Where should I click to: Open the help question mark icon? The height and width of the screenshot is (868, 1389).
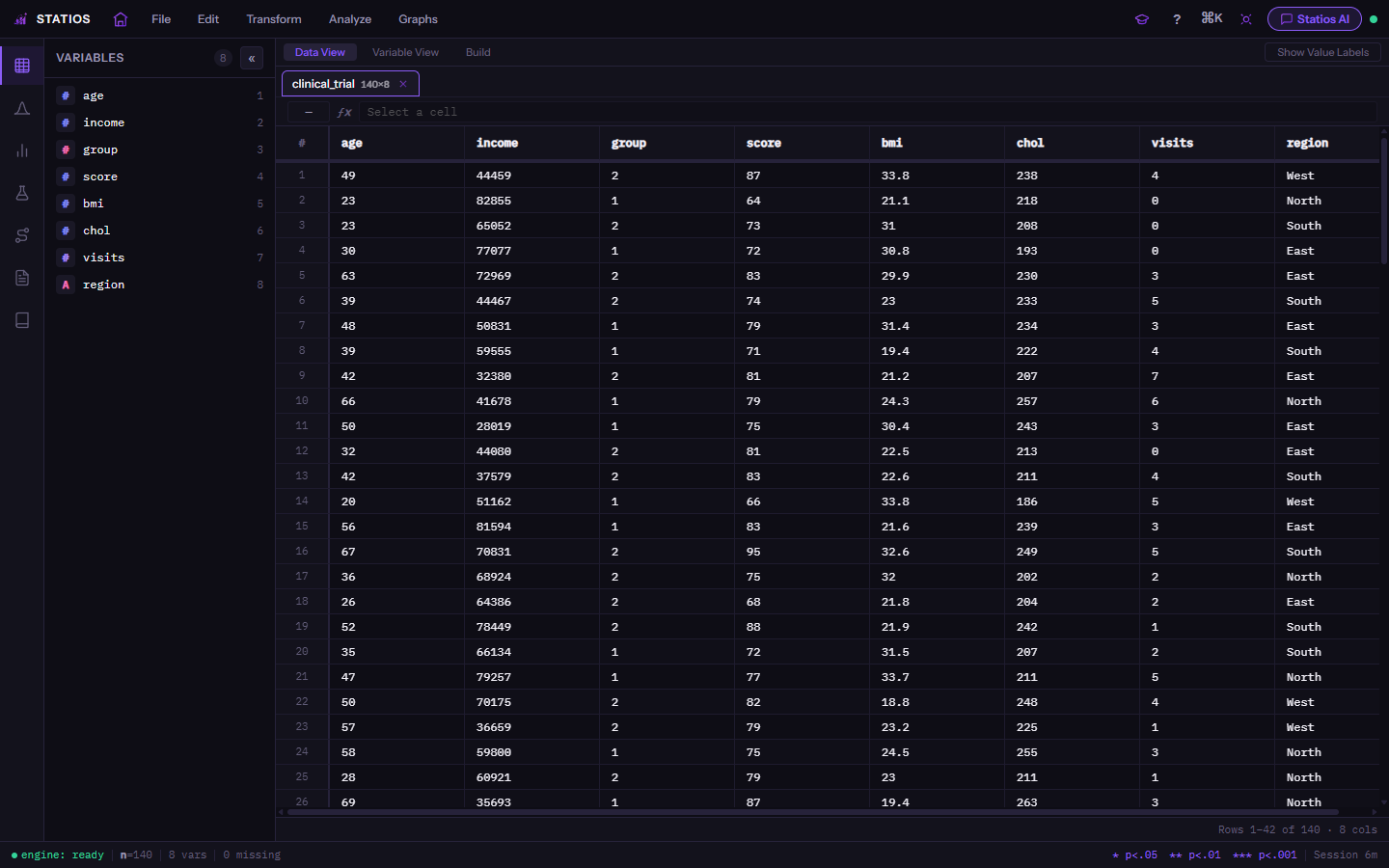1177,19
